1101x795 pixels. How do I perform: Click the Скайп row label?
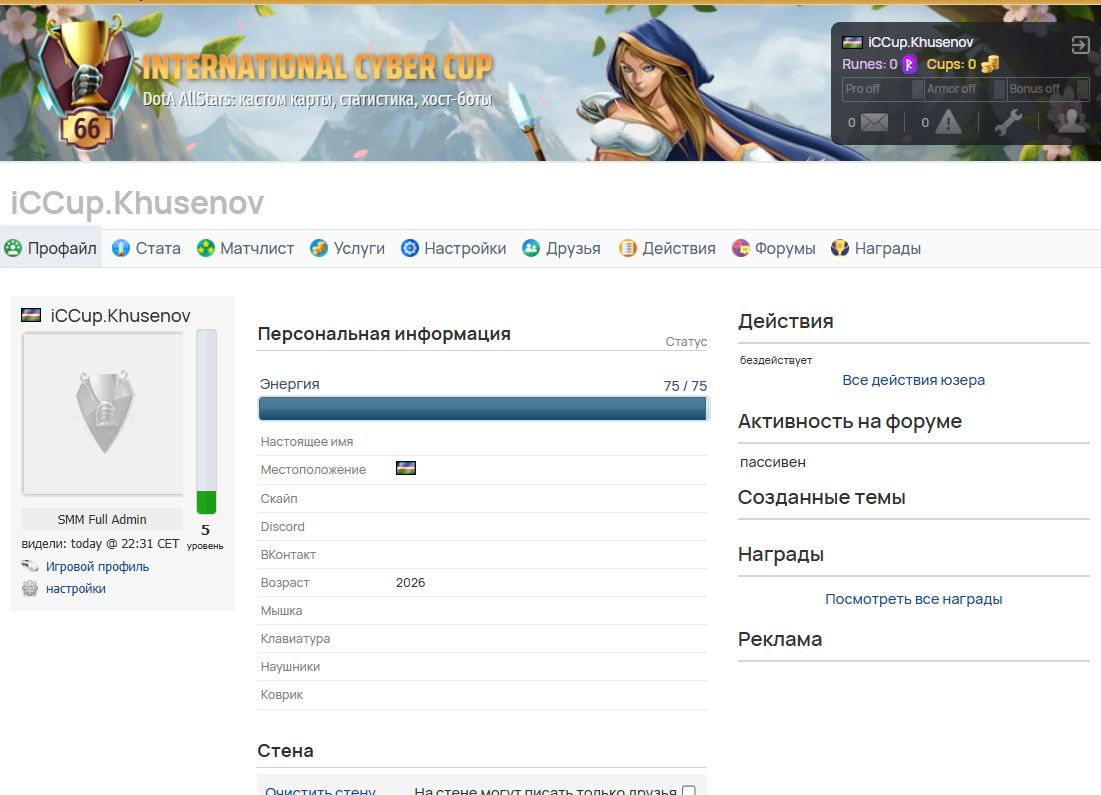[279, 499]
